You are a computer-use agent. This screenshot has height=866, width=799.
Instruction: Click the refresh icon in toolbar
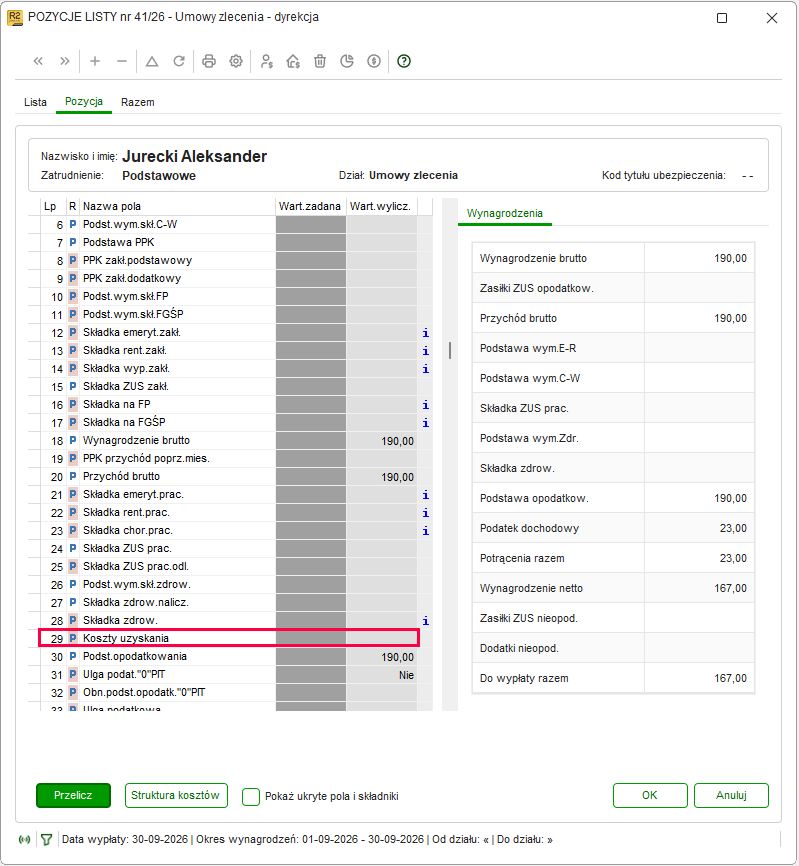point(179,61)
